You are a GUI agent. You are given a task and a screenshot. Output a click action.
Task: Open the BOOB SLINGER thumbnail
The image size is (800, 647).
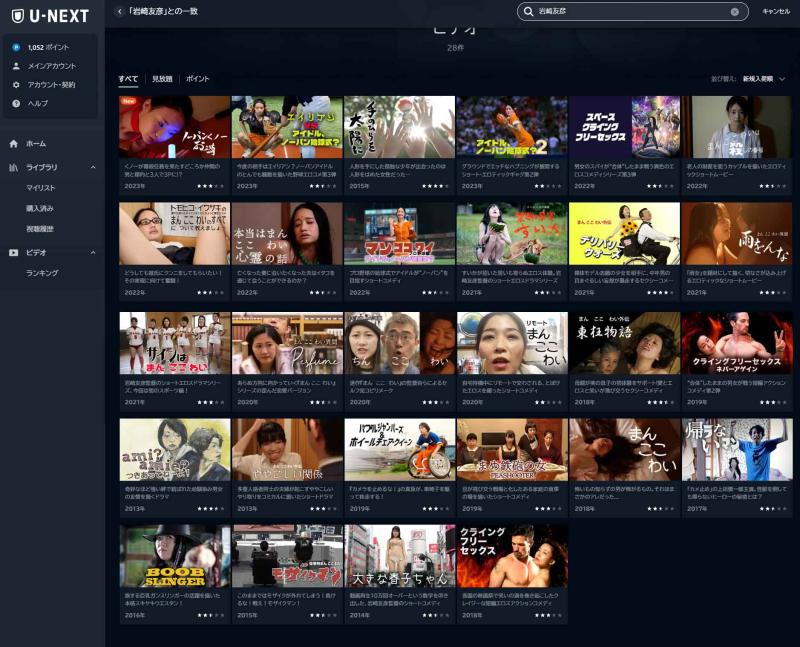pyautogui.click(x=174, y=556)
